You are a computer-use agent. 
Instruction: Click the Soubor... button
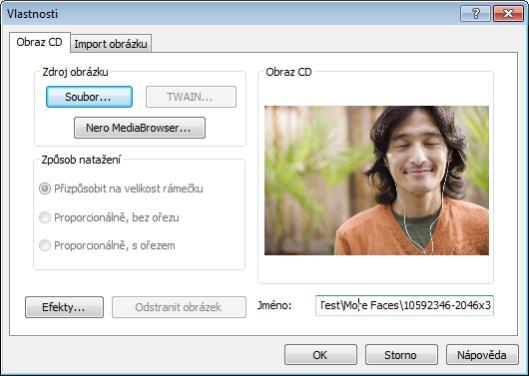tap(89, 97)
